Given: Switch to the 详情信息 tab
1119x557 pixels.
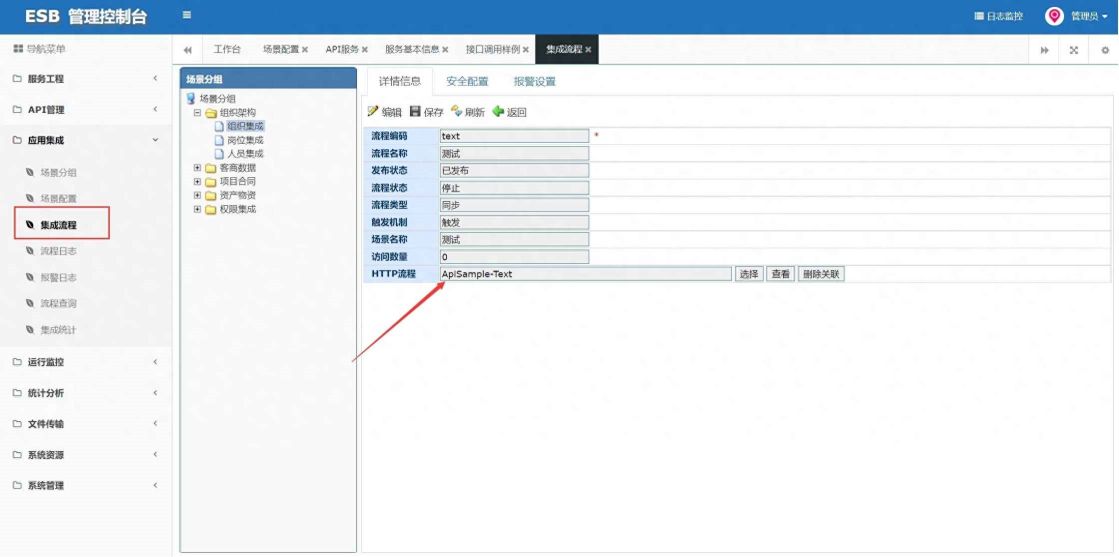Looking at the screenshot, I should pyautogui.click(x=400, y=81).
